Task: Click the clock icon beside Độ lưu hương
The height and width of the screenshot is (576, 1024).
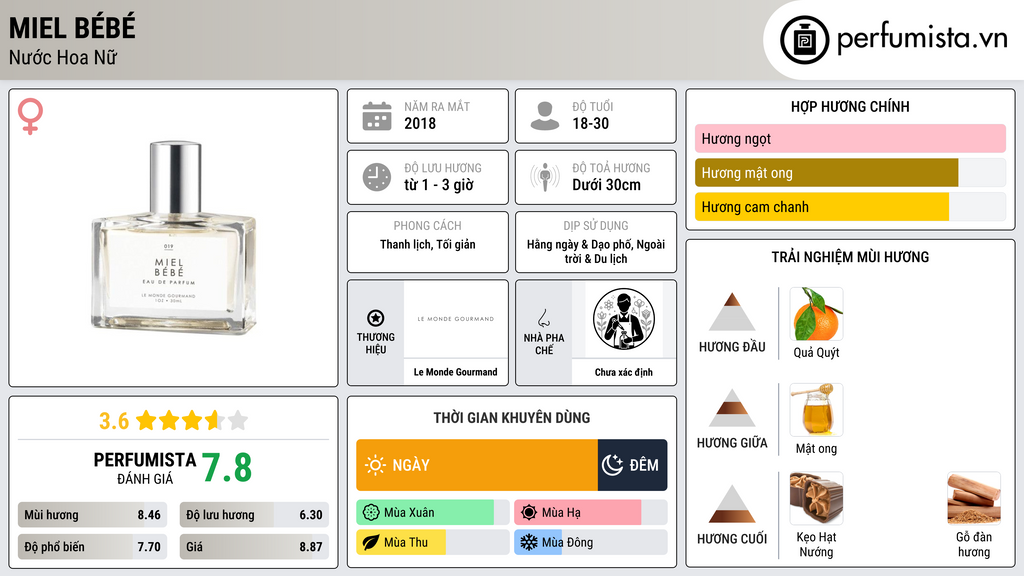Action: point(377,177)
